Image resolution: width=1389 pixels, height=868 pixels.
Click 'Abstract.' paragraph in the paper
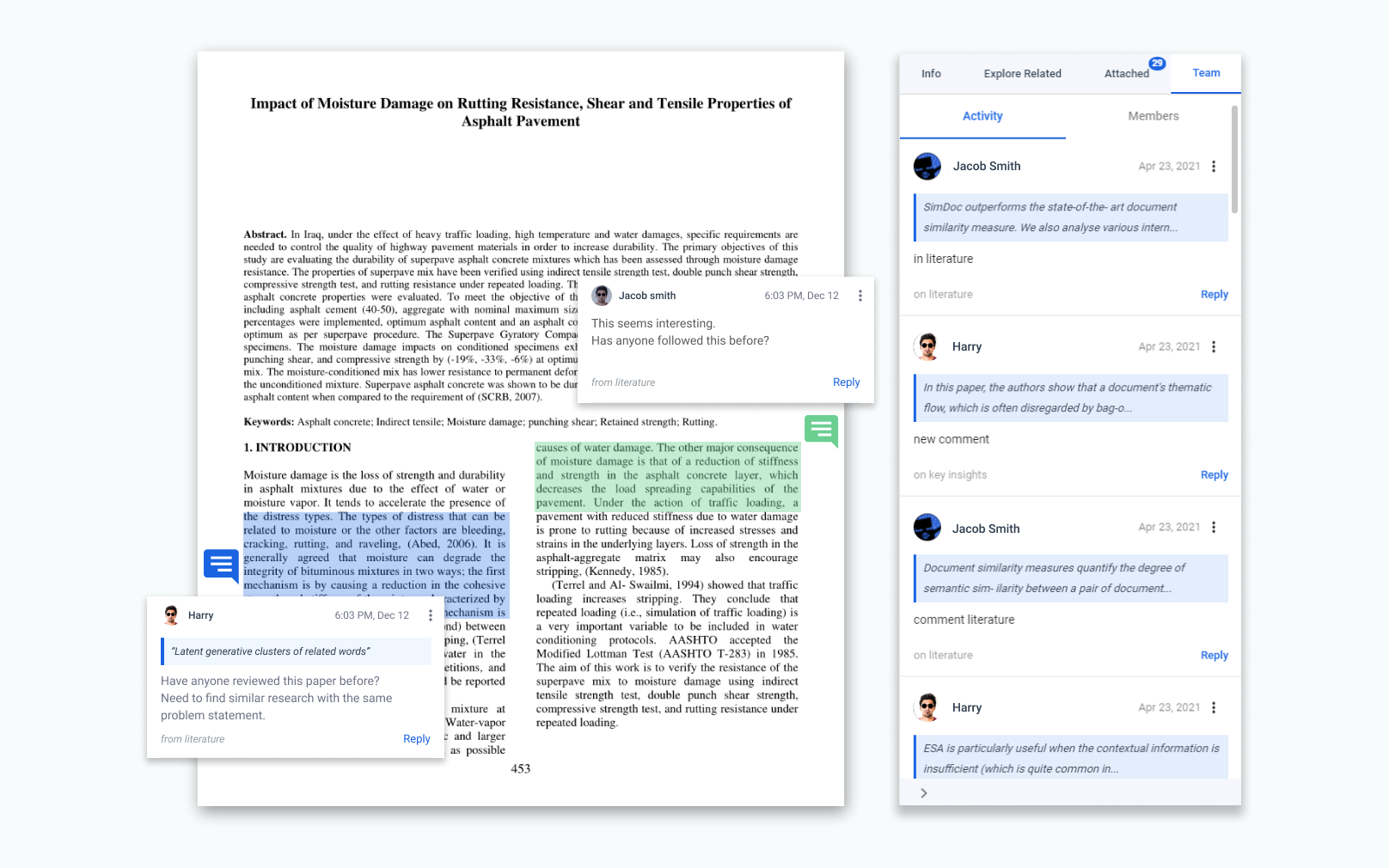coord(521,315)
